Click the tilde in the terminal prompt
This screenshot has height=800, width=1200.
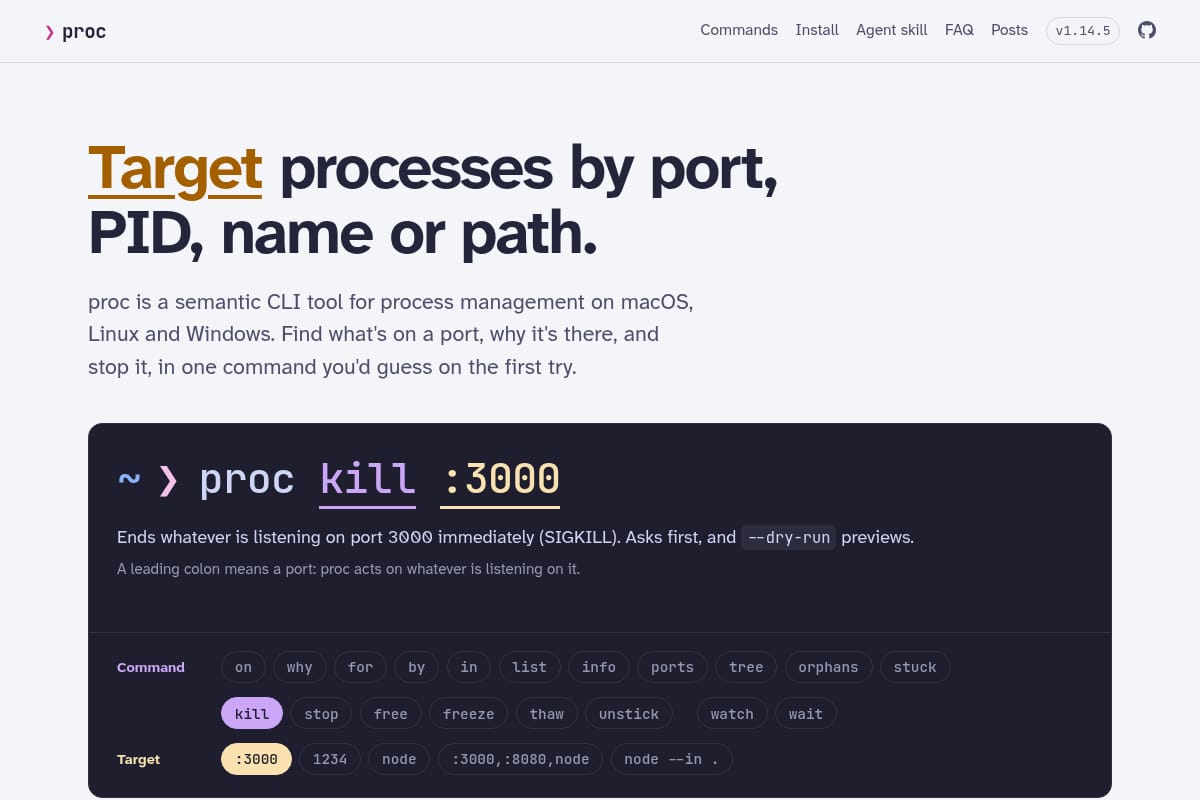tap(129, 479)
